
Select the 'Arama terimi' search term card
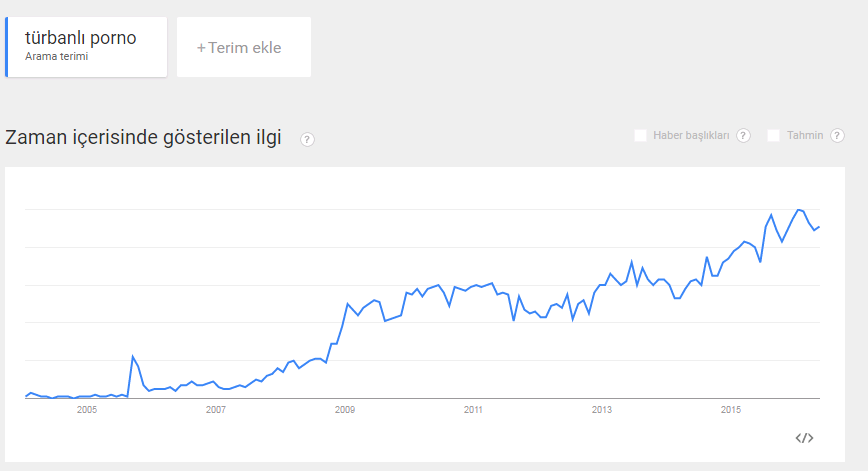(x=86, y=47)
